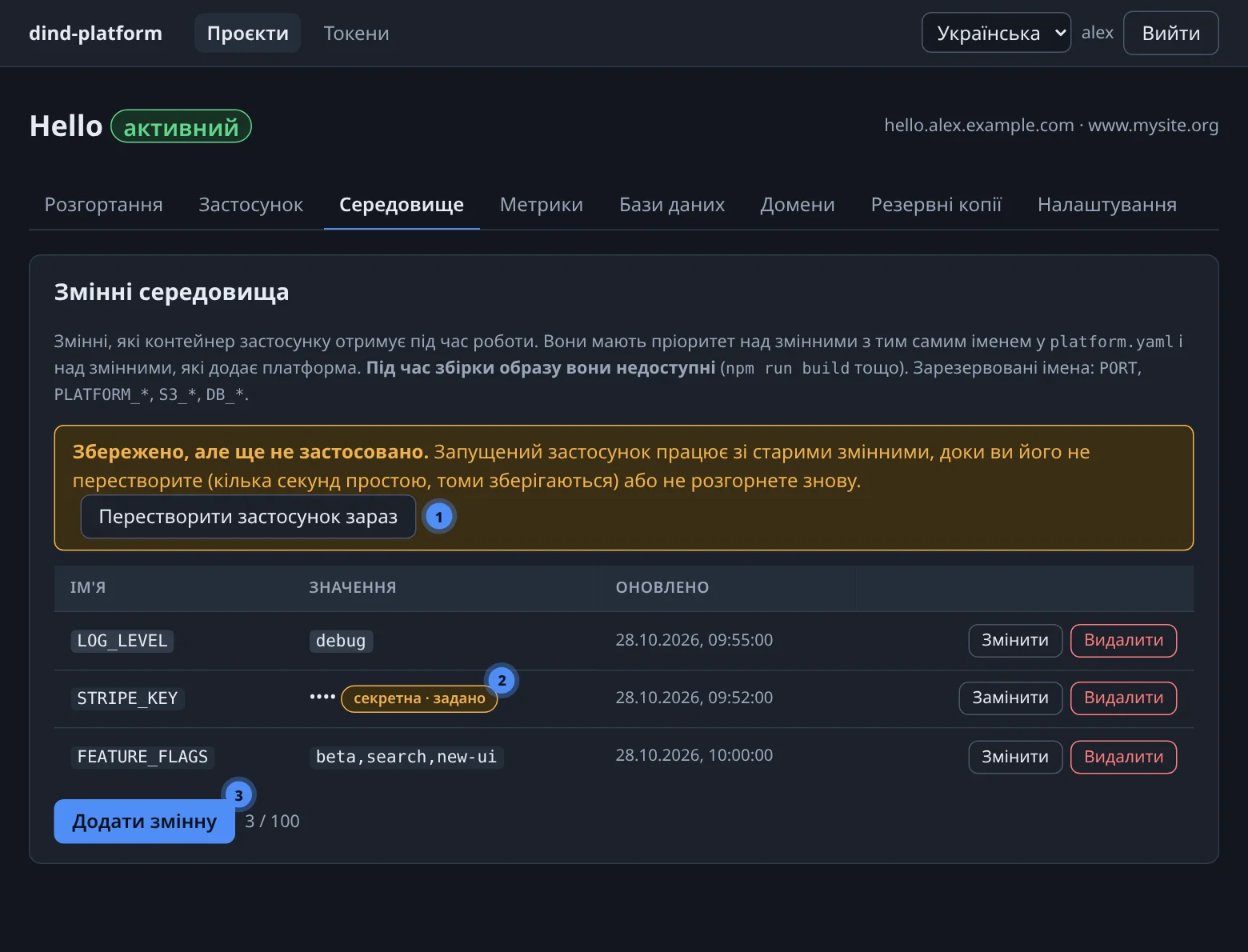Click the alex username label

[x=1097, y=33]
